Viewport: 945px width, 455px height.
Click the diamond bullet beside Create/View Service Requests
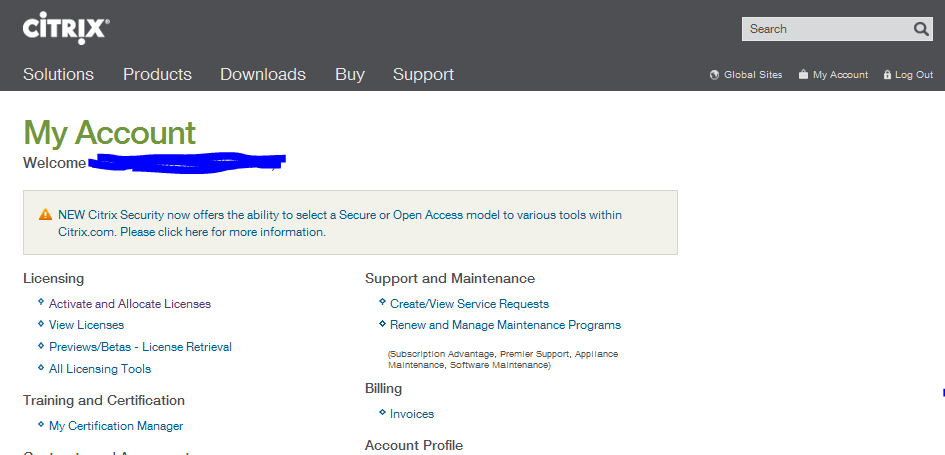pos(382,301)
